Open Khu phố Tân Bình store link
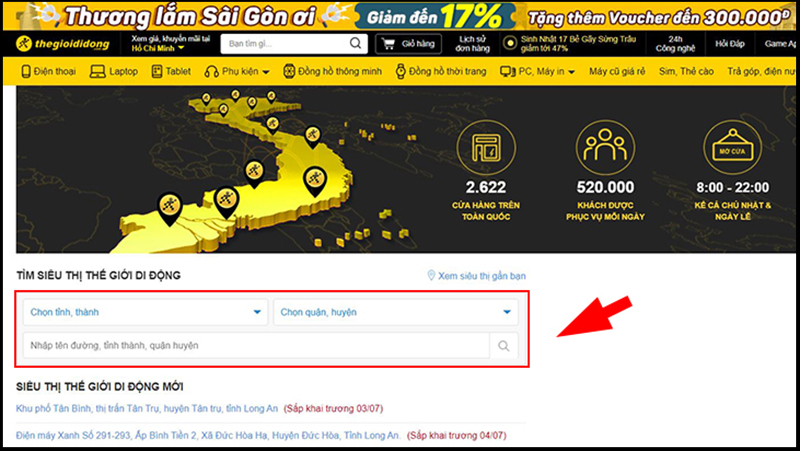Viewport: 800px width, 451px height. point(147,408)
